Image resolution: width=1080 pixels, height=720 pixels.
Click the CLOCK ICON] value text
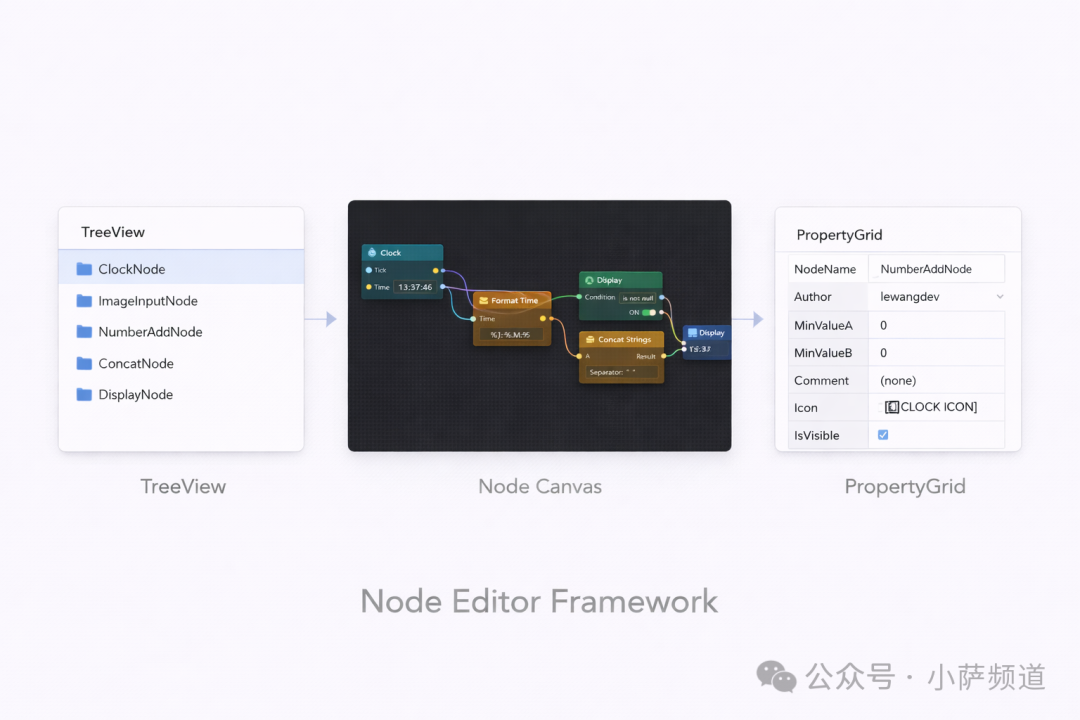[939, 407]
